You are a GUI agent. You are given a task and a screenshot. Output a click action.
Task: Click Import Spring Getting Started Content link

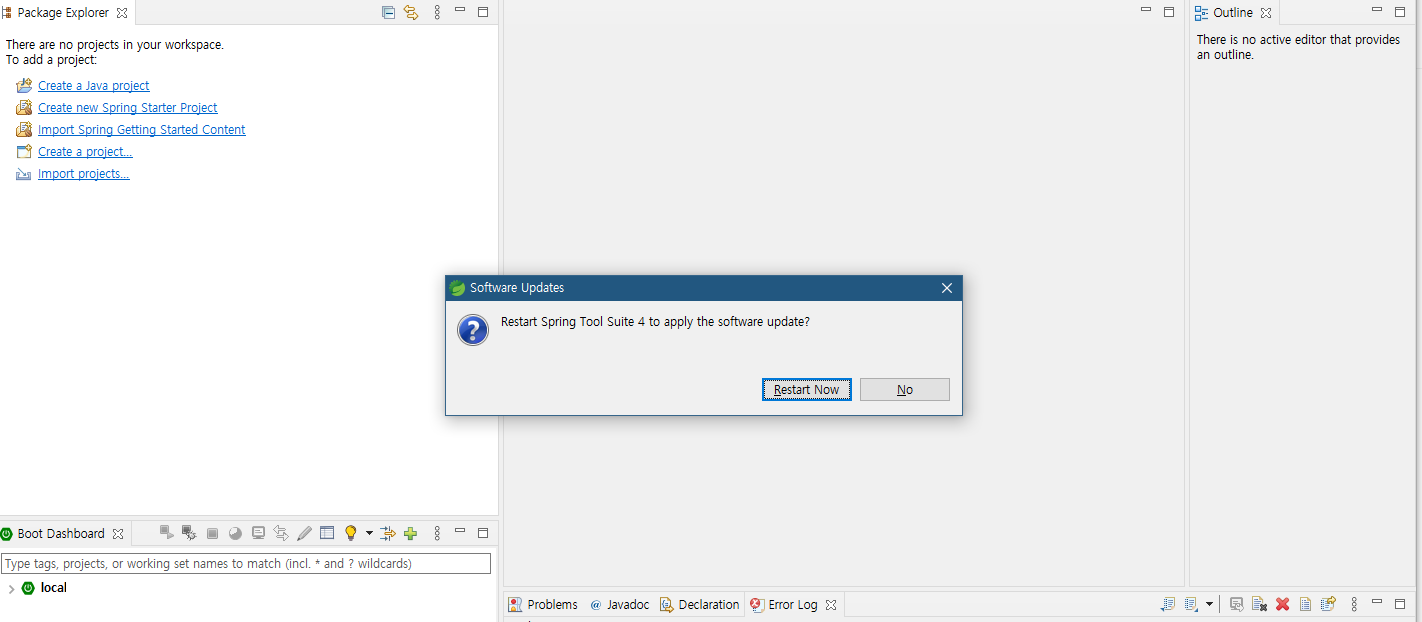(x=141, y=130)
